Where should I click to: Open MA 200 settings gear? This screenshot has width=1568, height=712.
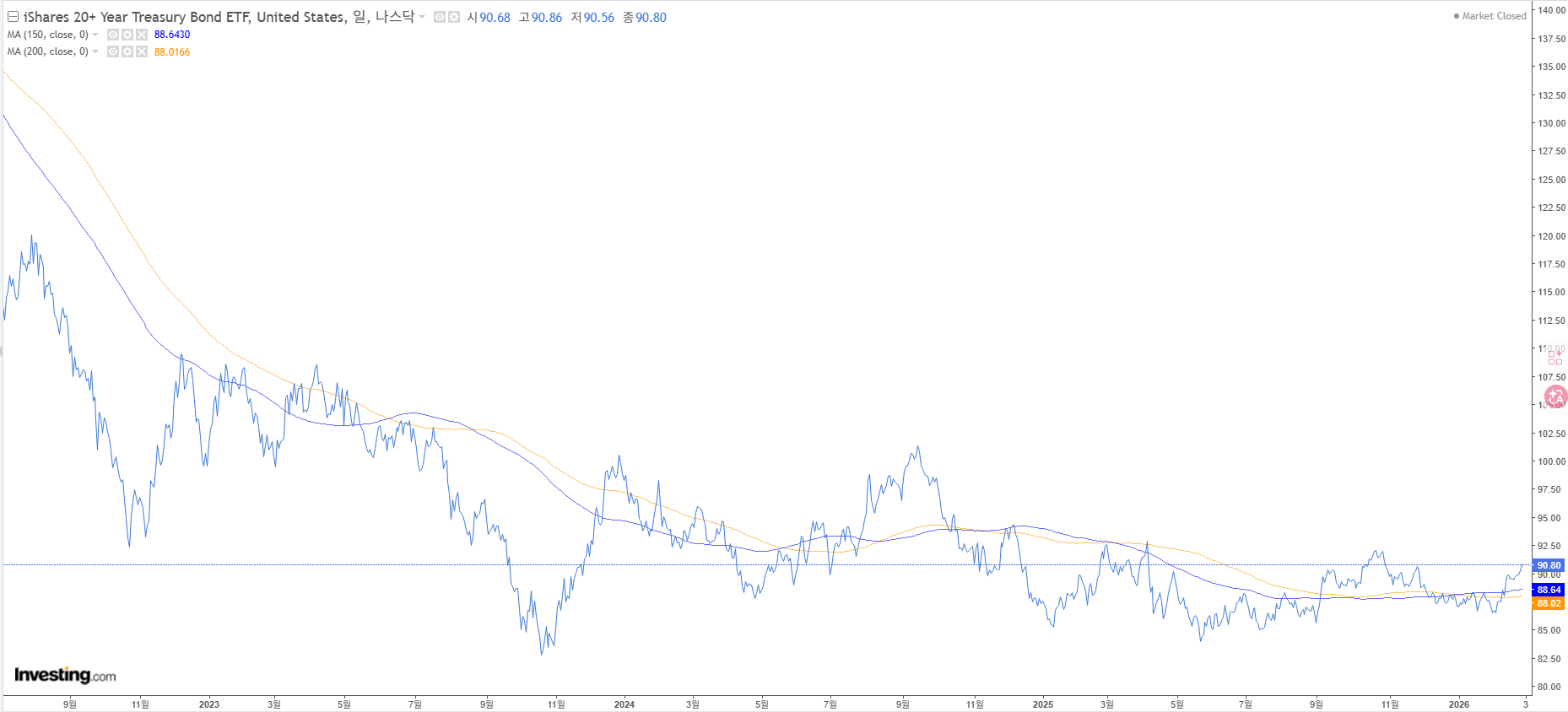tap(127, 51)
